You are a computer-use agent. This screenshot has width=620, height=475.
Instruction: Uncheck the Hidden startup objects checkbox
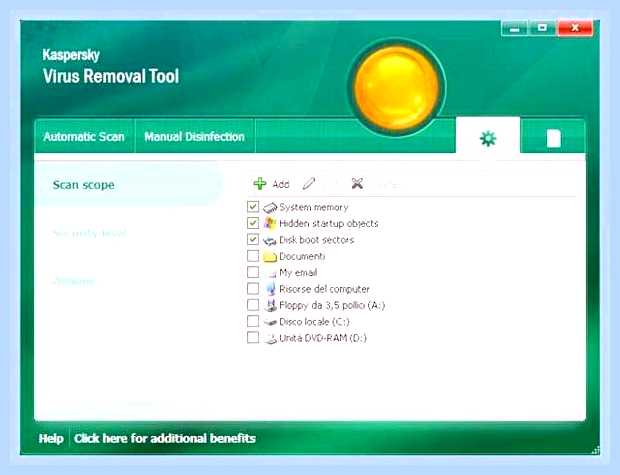[x=253, y=223]
